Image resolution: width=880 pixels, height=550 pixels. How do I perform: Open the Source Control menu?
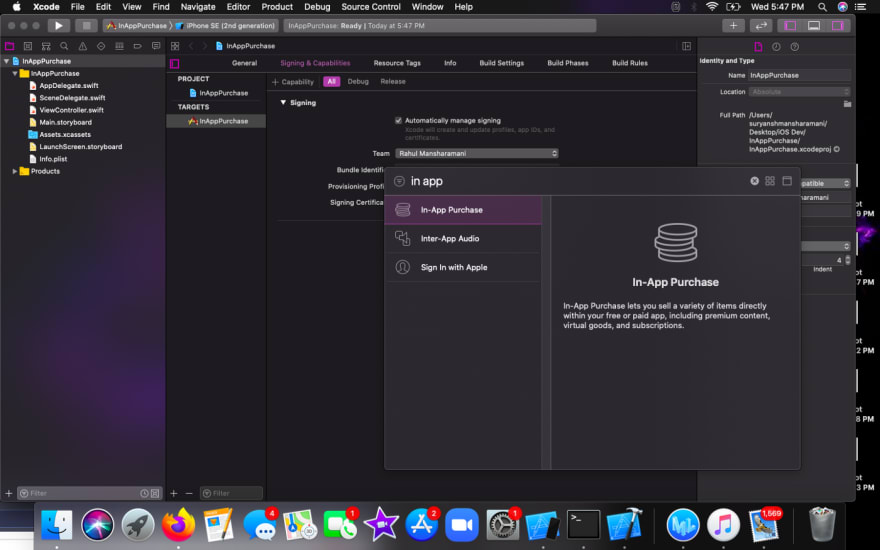click(371, 7)
